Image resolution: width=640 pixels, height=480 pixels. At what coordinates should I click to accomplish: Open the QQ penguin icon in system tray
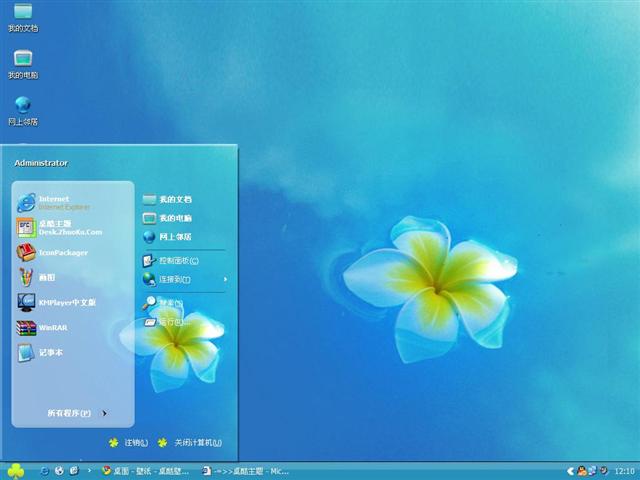pos(582,471)
